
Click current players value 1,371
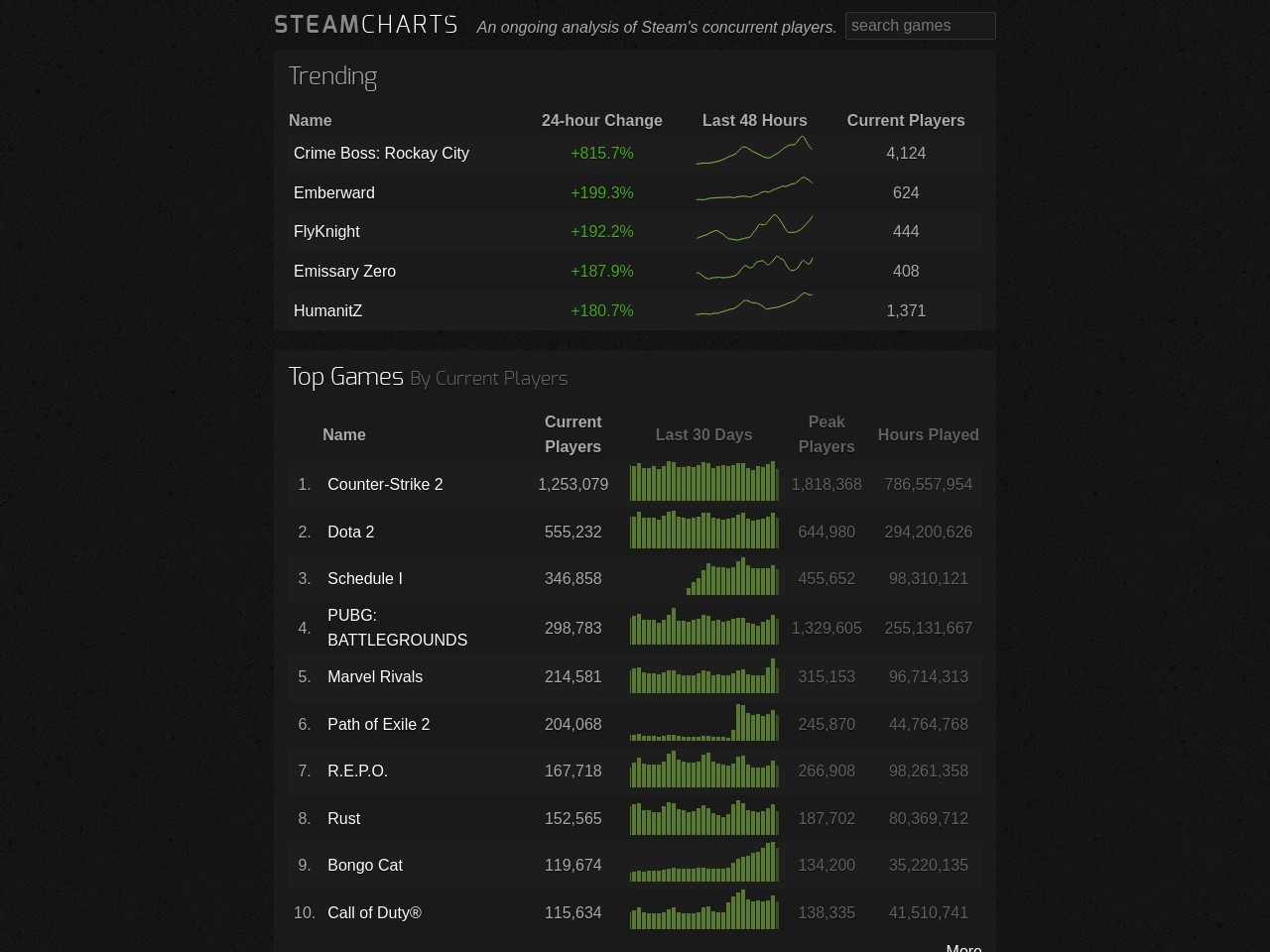point(906,310)
